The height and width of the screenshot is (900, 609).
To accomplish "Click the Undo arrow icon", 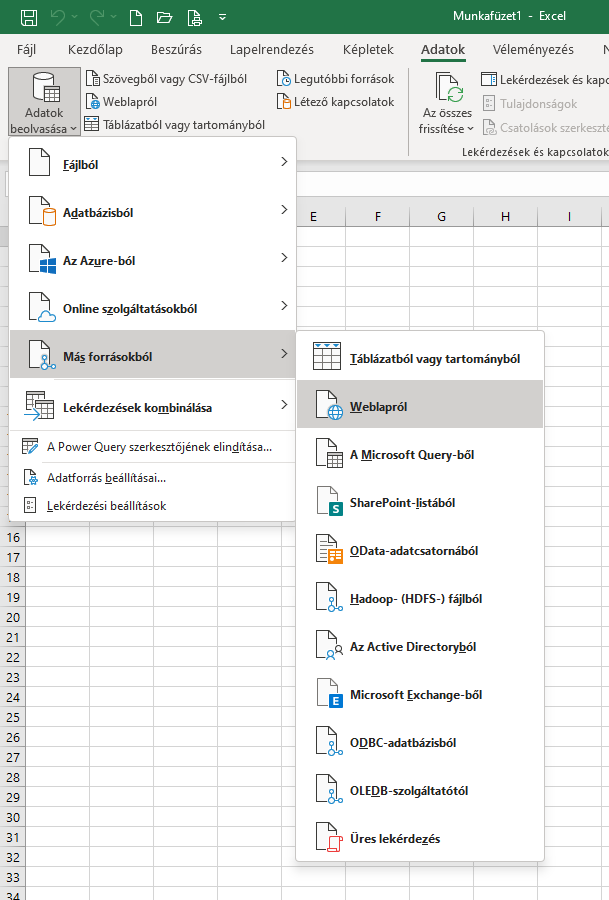I will [x=57, y=17].
